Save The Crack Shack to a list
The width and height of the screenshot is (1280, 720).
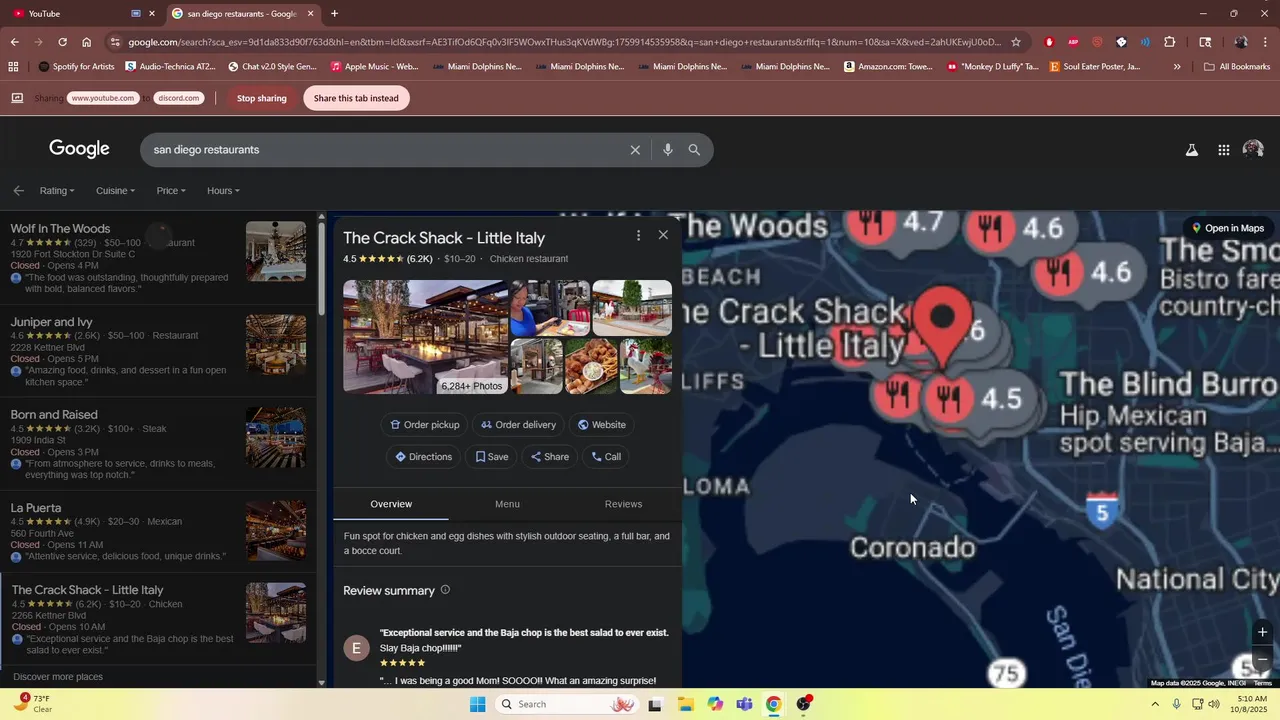[492, 457]
